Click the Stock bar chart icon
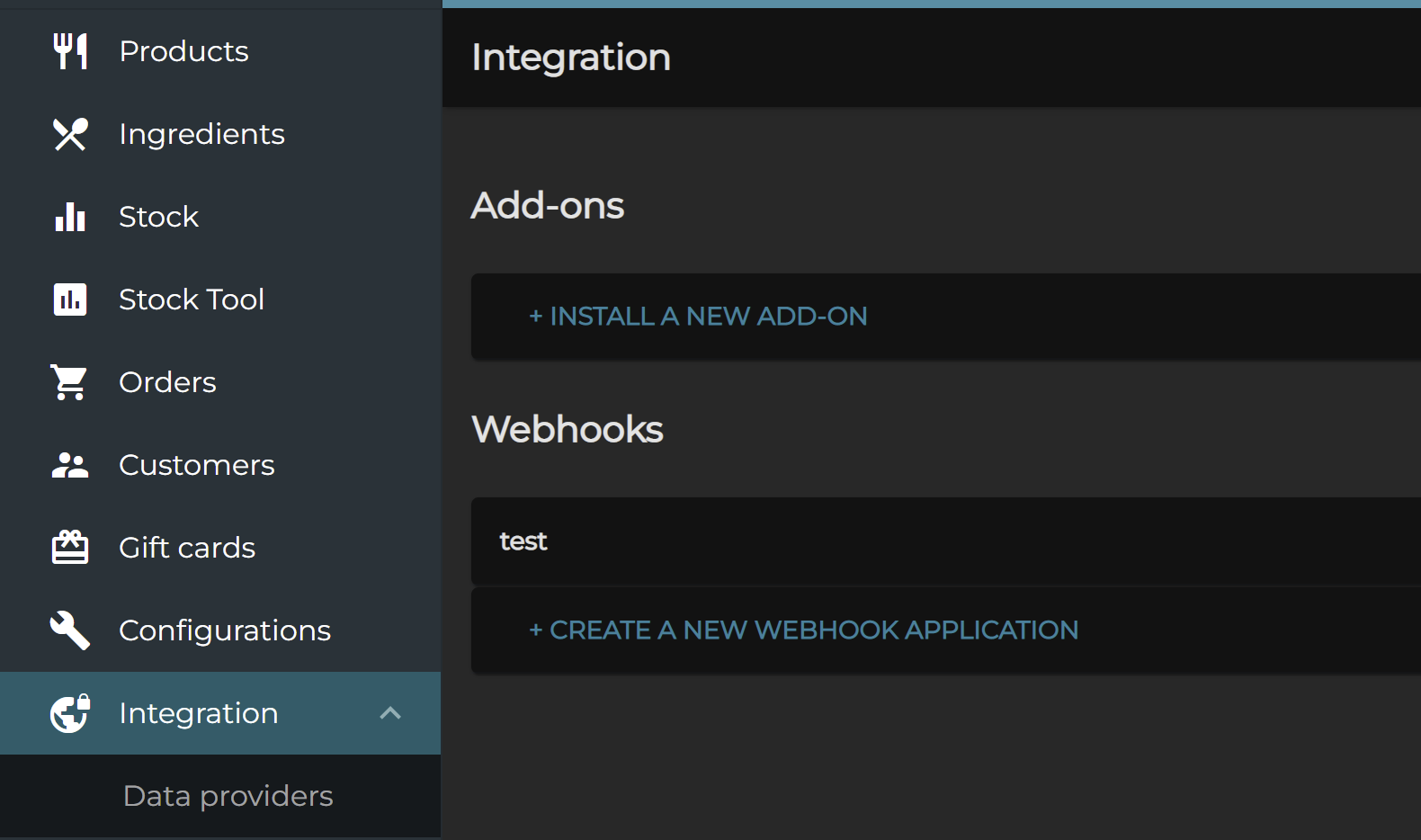 click(x=70, y=217)
